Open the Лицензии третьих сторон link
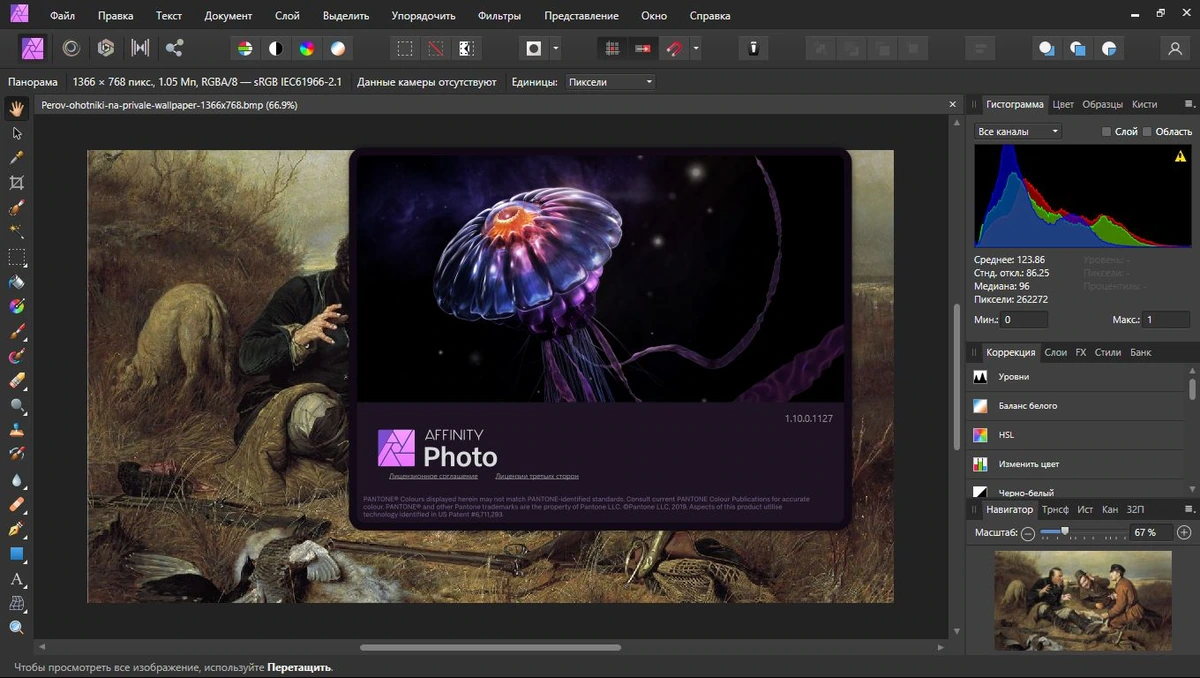 coord(537,477)
